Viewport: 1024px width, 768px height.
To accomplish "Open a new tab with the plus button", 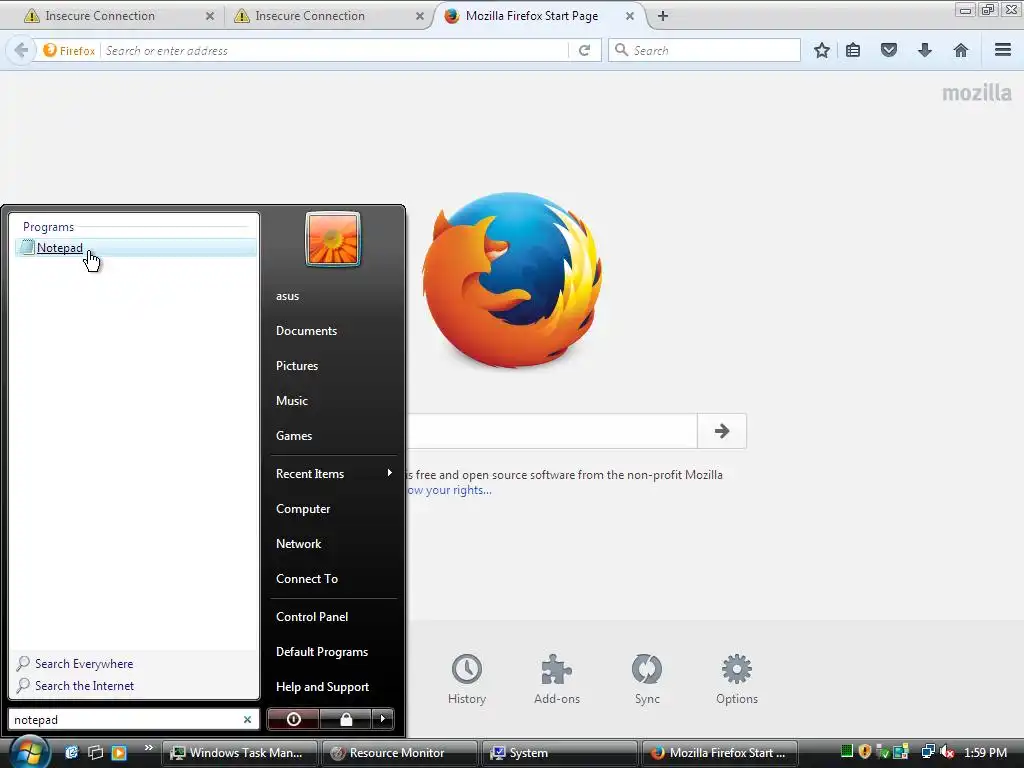I will pos(663,16).
